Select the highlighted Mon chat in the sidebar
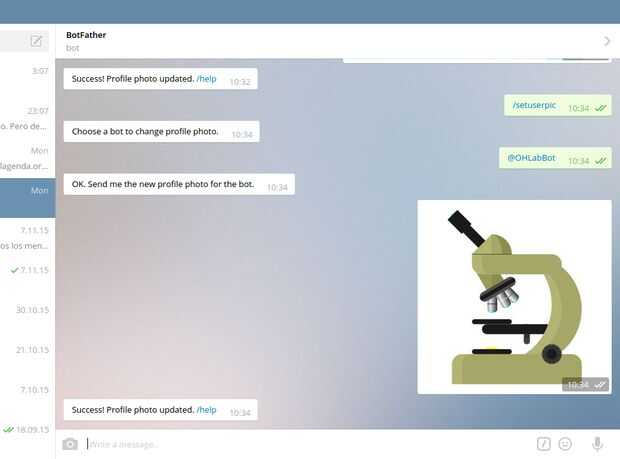This screenshot has height=459, width=620. coord(28,198)
